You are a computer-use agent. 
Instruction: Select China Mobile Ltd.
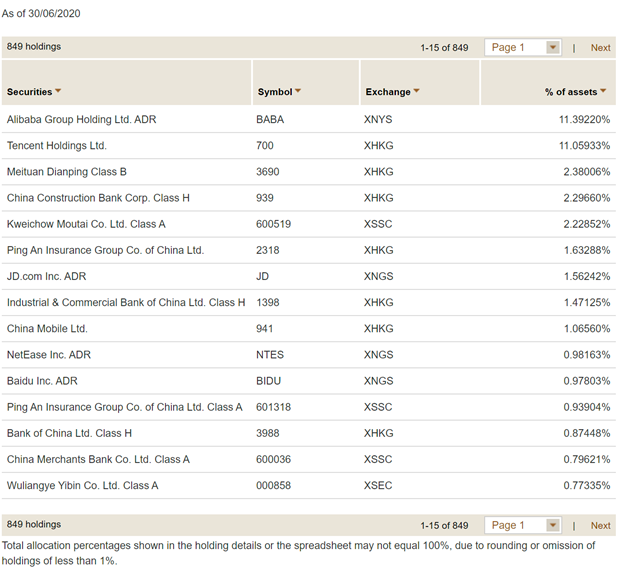tap(47, 329)
